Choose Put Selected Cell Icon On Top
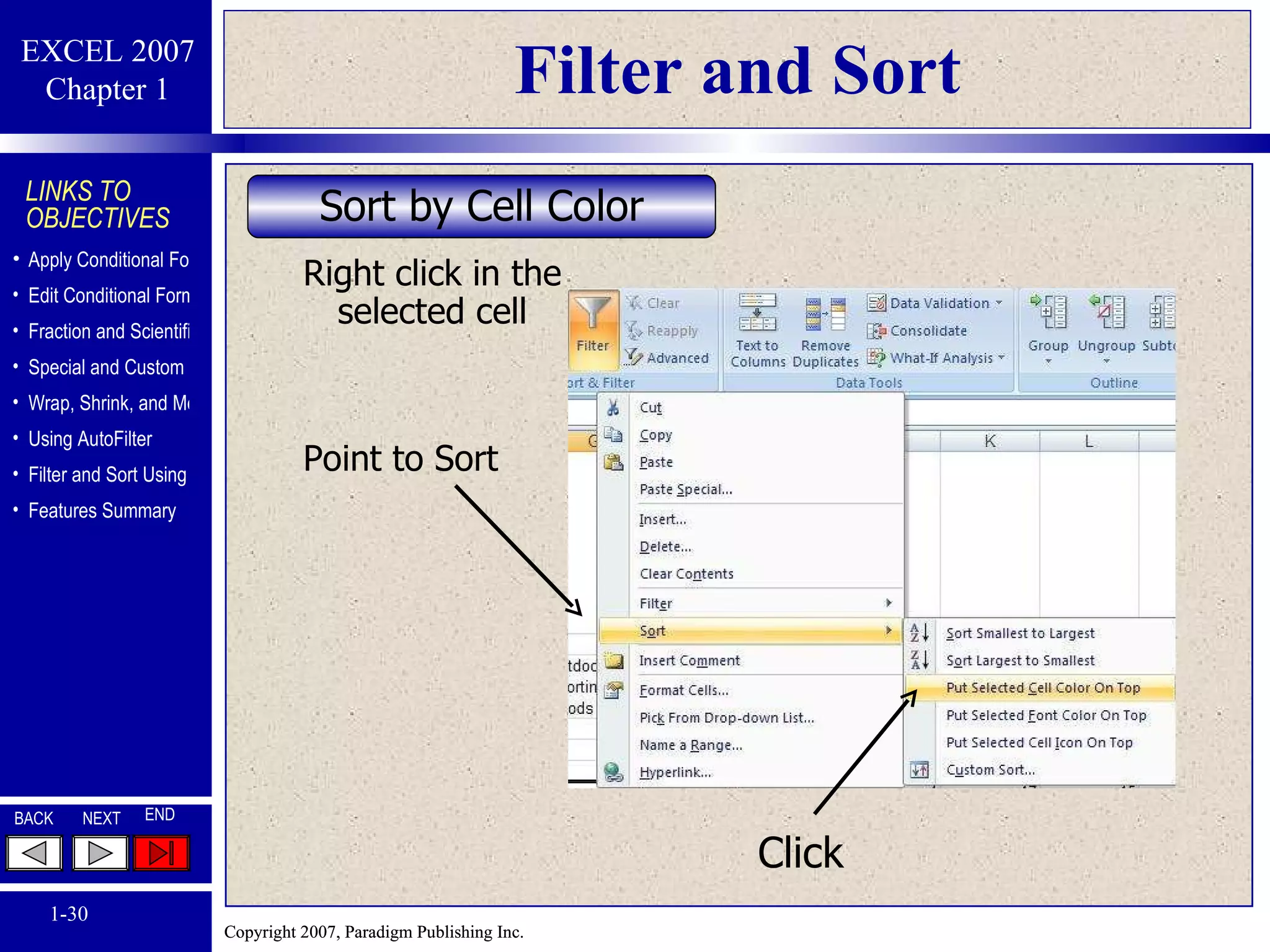This screenshot has height=952, width=1270. (1040, 743)
